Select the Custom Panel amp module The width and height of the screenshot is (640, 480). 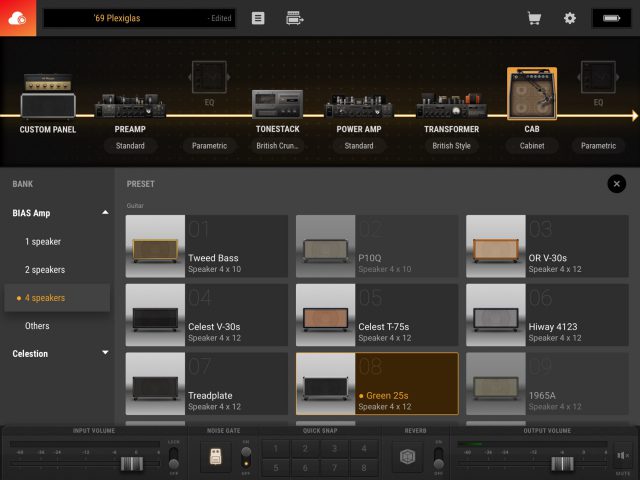48,96
